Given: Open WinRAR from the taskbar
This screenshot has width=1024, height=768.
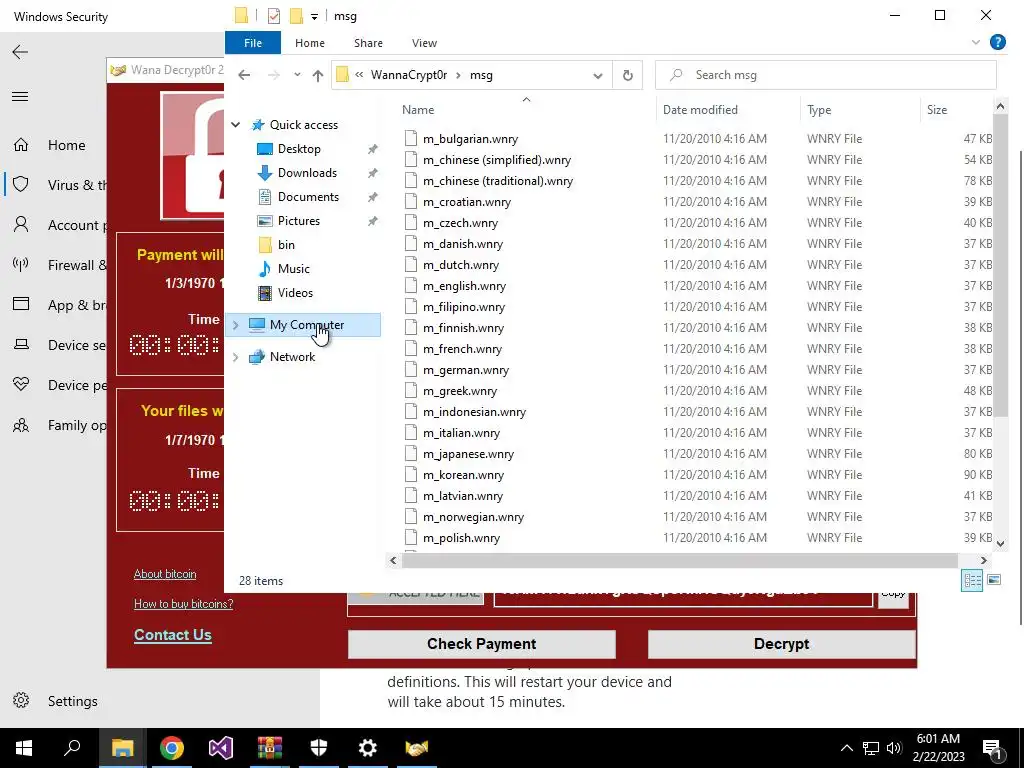Looking at the screenshot, I should click(270, 748).
